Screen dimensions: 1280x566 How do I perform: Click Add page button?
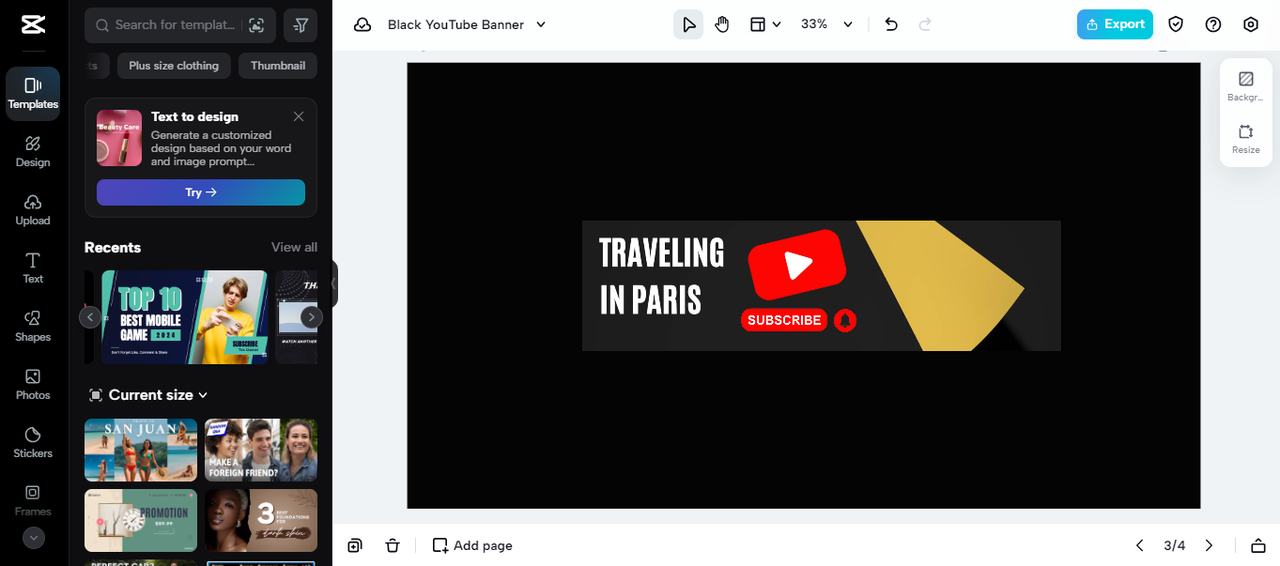point(472,545)
